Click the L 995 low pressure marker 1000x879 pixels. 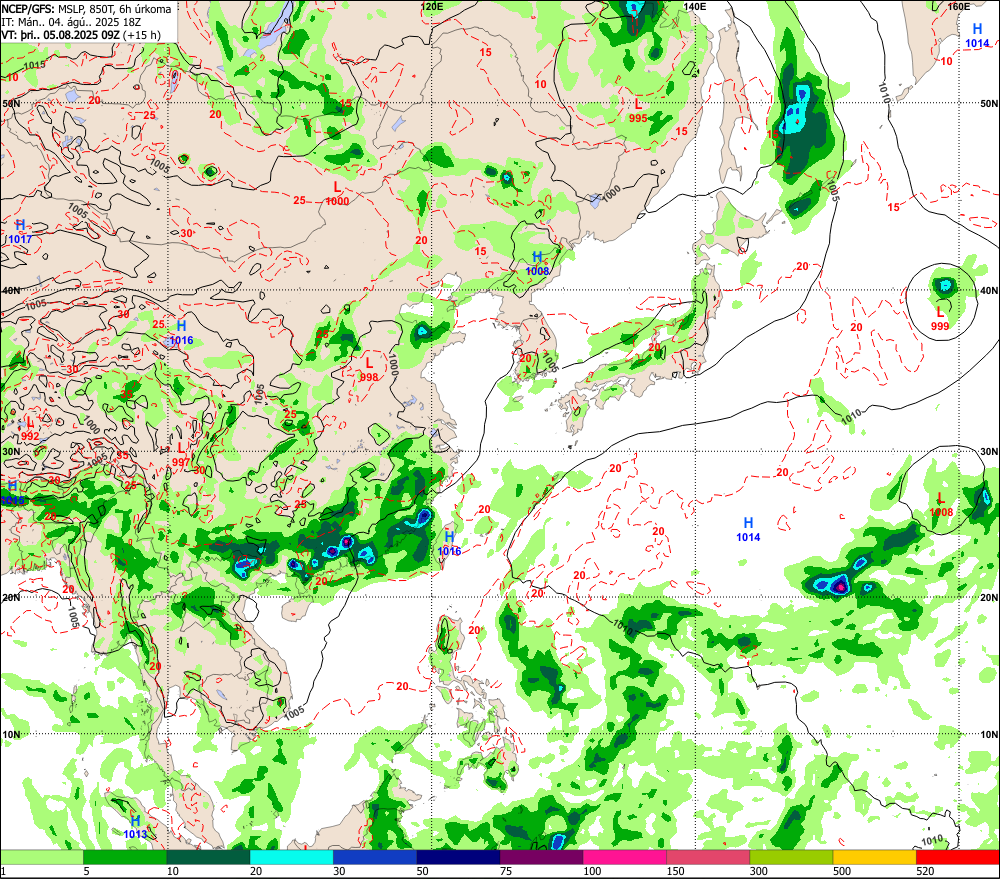638,110
